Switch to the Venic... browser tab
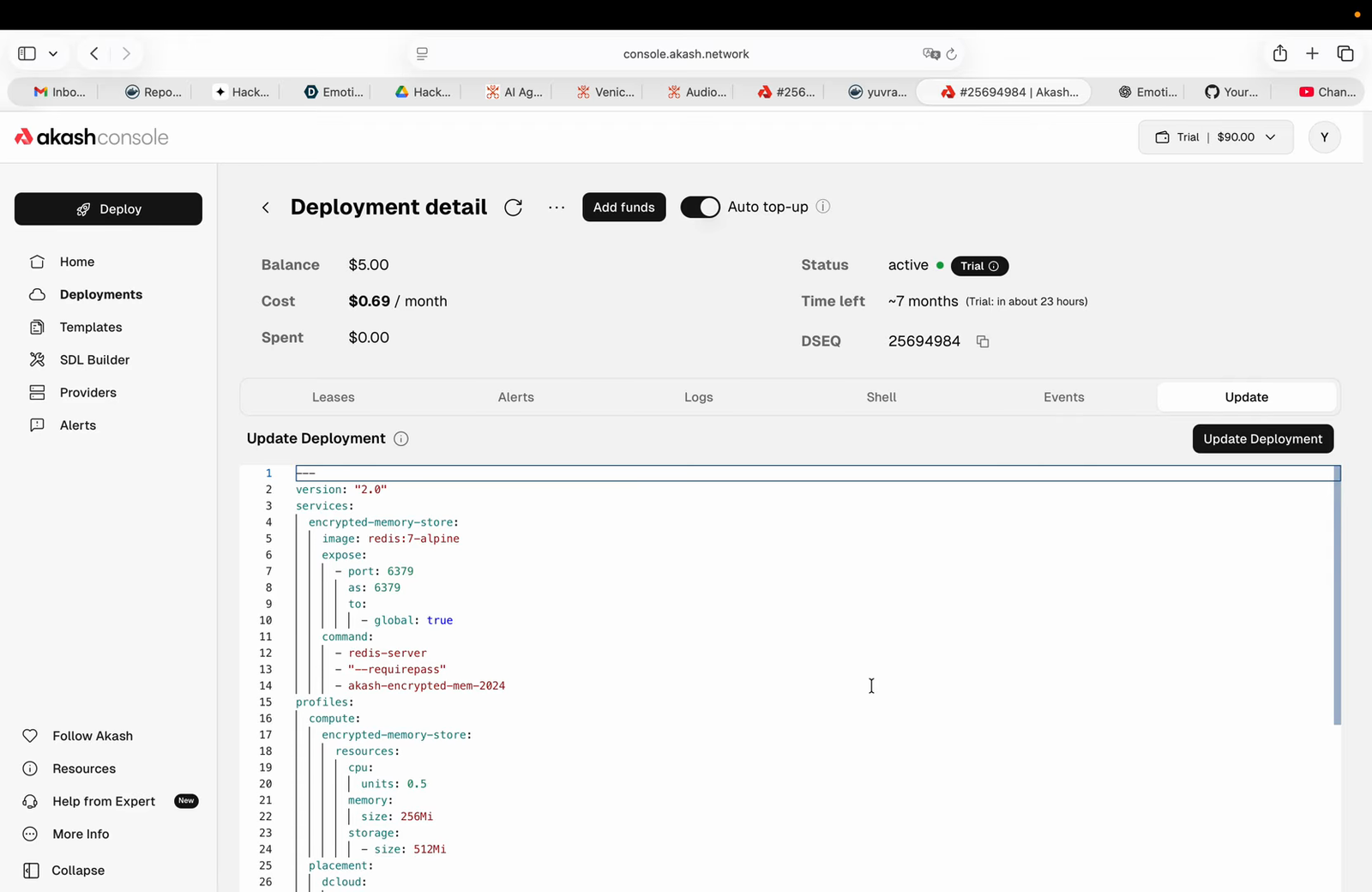Image resolution: width=1372 pixels, height=892 pixels. (605, 92)
